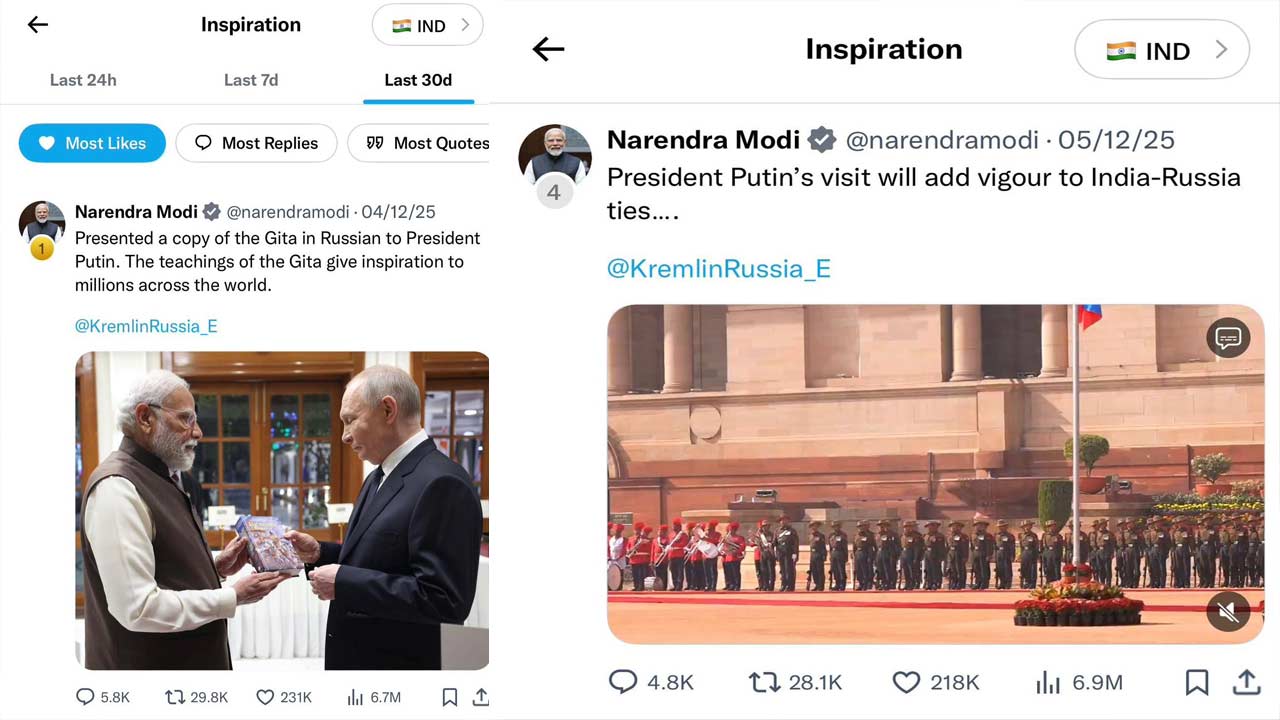Click Narendra Modi's verified badge
Image resolution: width=1280 pixels, height=720 pixels.
(822, 139)
